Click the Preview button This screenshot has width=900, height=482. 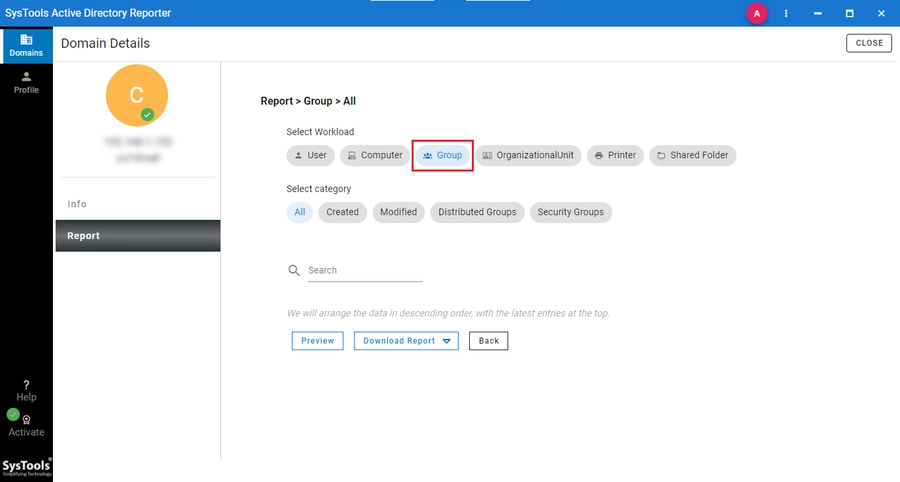[x=317, y=341]
